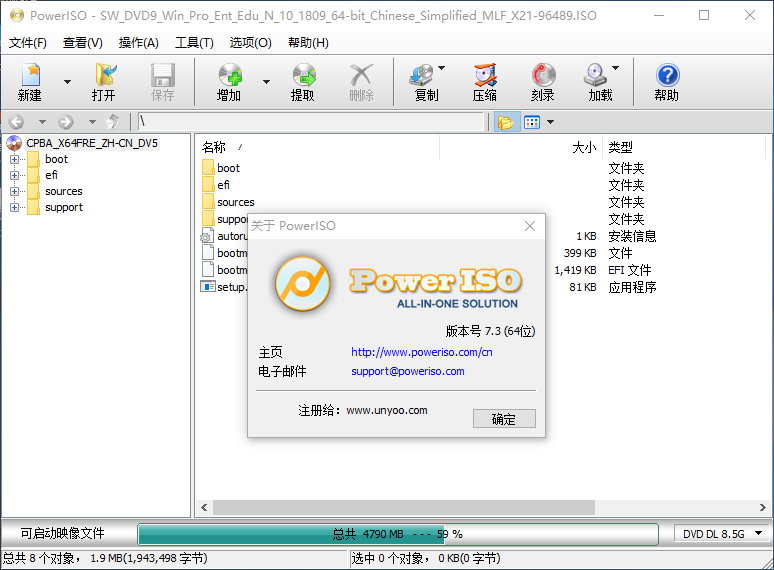Click the 确定 button in About dialog
This screenshot has height=570, width=774.
(504, 419)
